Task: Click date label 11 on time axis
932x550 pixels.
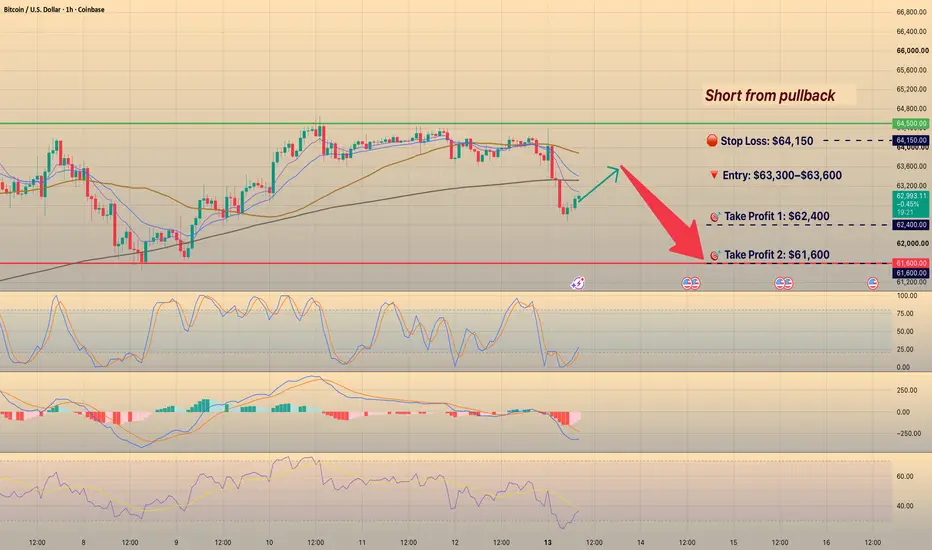Action: tap(362, 542)
